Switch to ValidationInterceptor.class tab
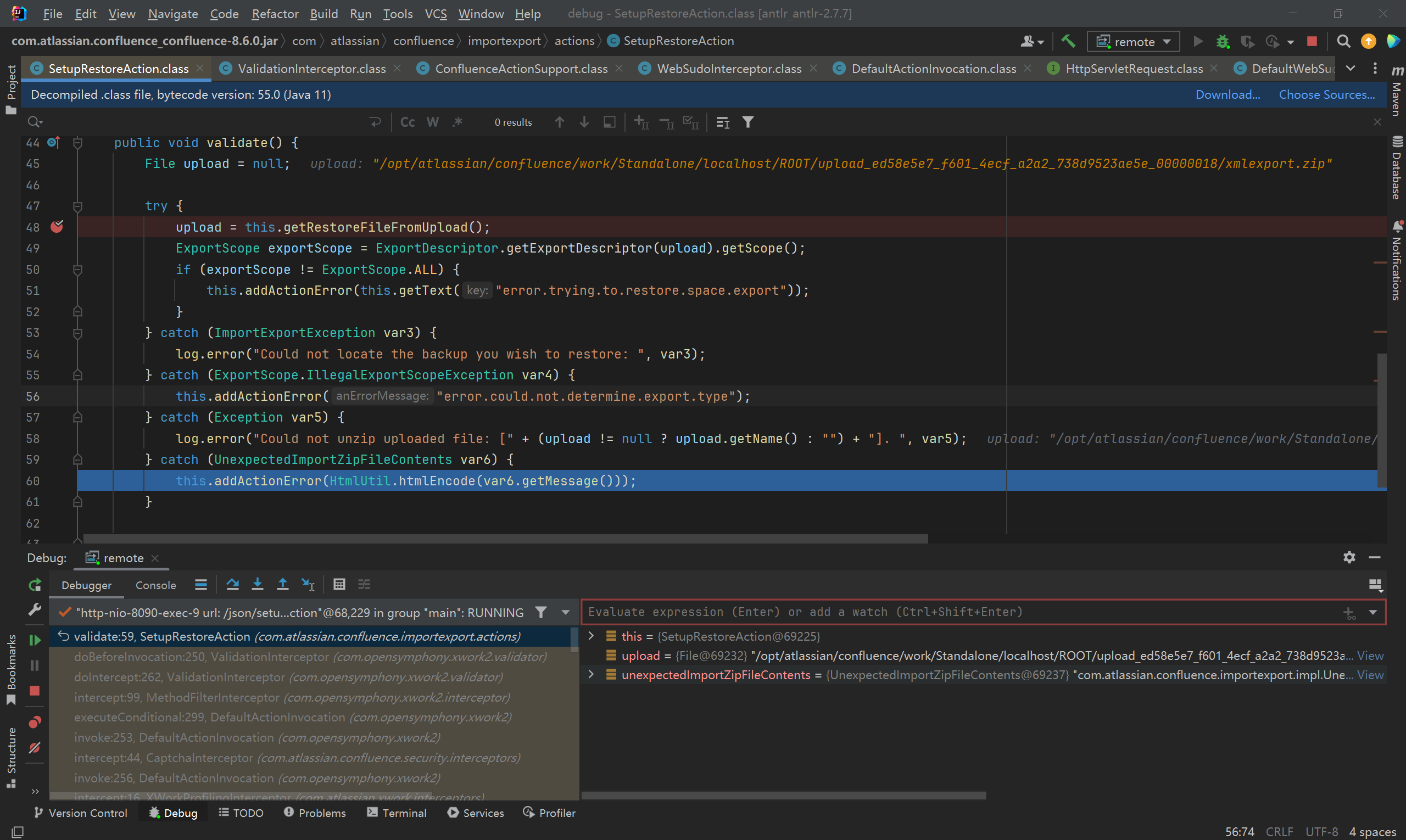 click(311, 69)
